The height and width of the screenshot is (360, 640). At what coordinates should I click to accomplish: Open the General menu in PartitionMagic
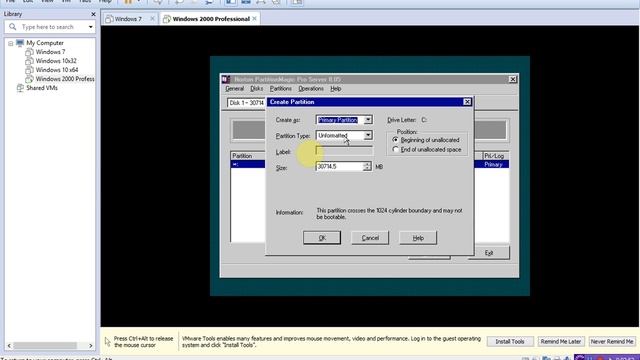[234, 89]
